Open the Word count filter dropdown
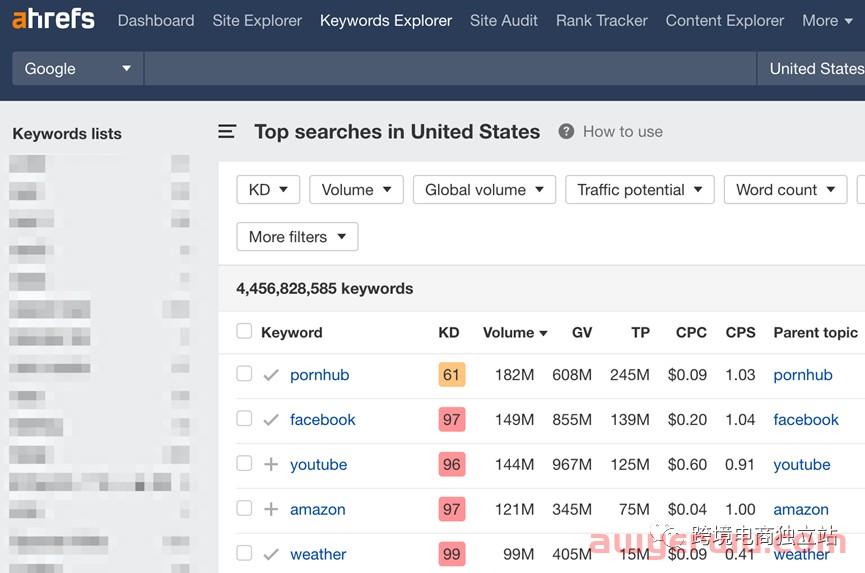 [786, 190]
